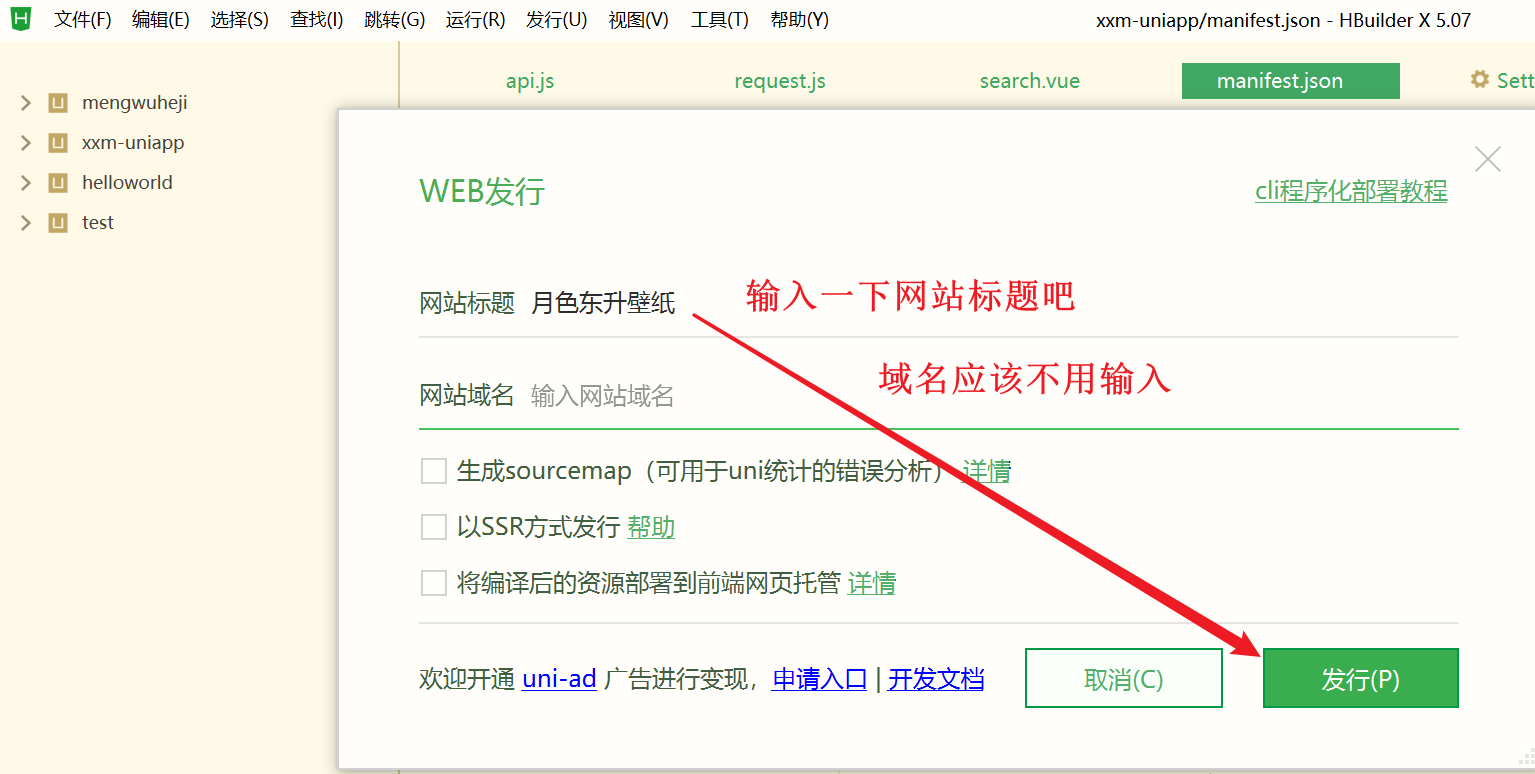Enable 生成sourcemap checkbox
Image resolution: width=1535 pixels, height=774 pixels.
[x=434, y=471]
